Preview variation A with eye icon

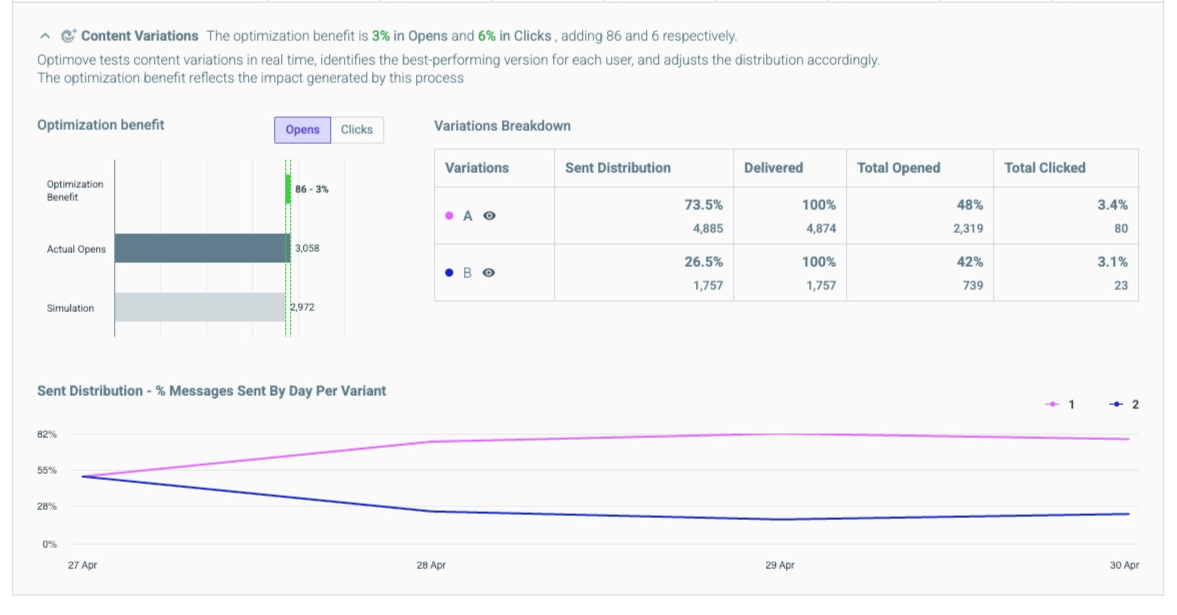(489, 216)
